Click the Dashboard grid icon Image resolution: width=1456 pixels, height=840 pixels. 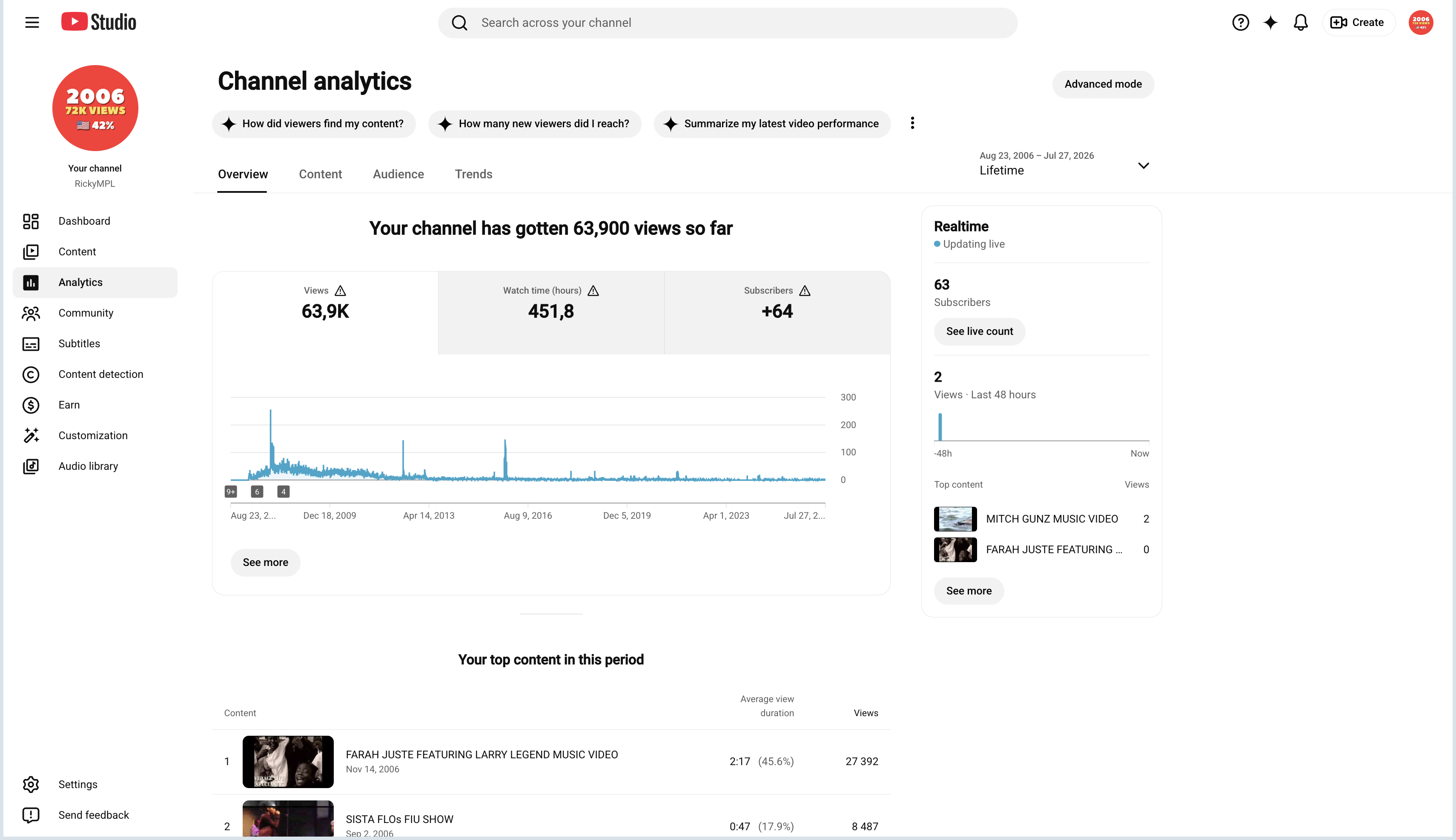pyautogui.click(x=31, y=221)
